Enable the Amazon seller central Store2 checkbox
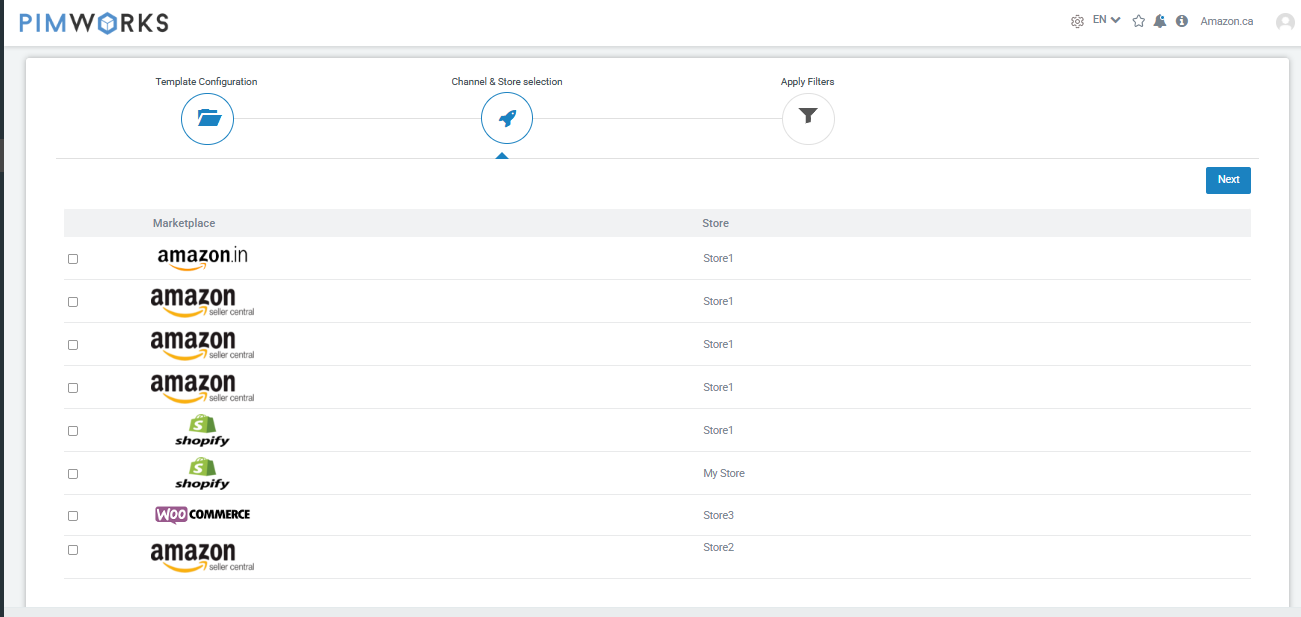1301x617 pixels. click(x=73, y=550)
